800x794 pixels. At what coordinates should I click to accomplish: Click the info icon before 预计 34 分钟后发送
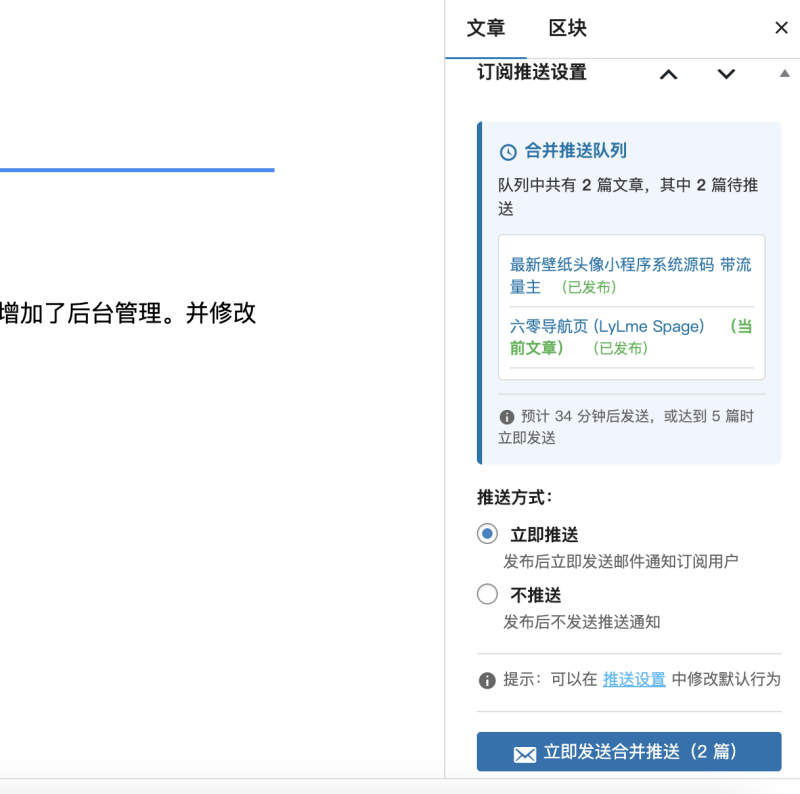[506, 416]
